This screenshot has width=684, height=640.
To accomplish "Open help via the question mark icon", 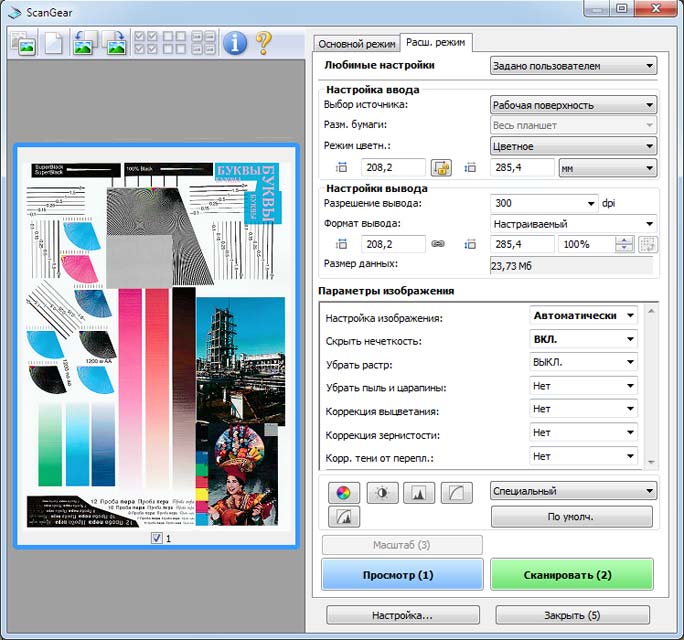I will (x=263, y=42).
